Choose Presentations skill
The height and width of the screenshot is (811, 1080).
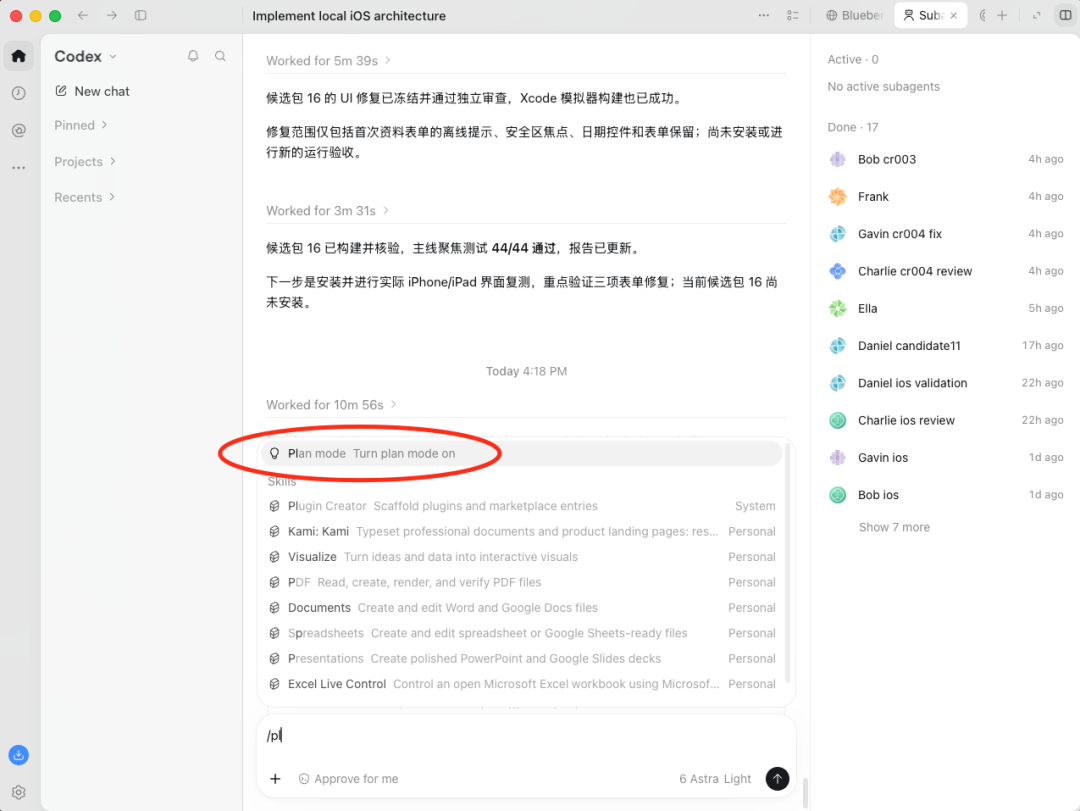(x=521, y=659)
